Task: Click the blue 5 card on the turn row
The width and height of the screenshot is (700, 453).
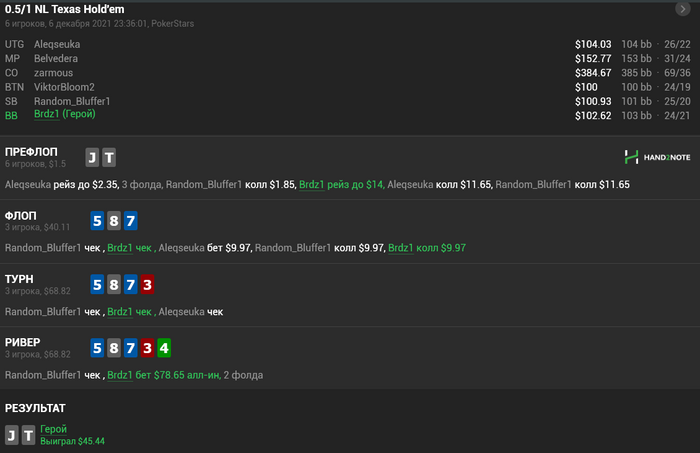Action: 97,285
